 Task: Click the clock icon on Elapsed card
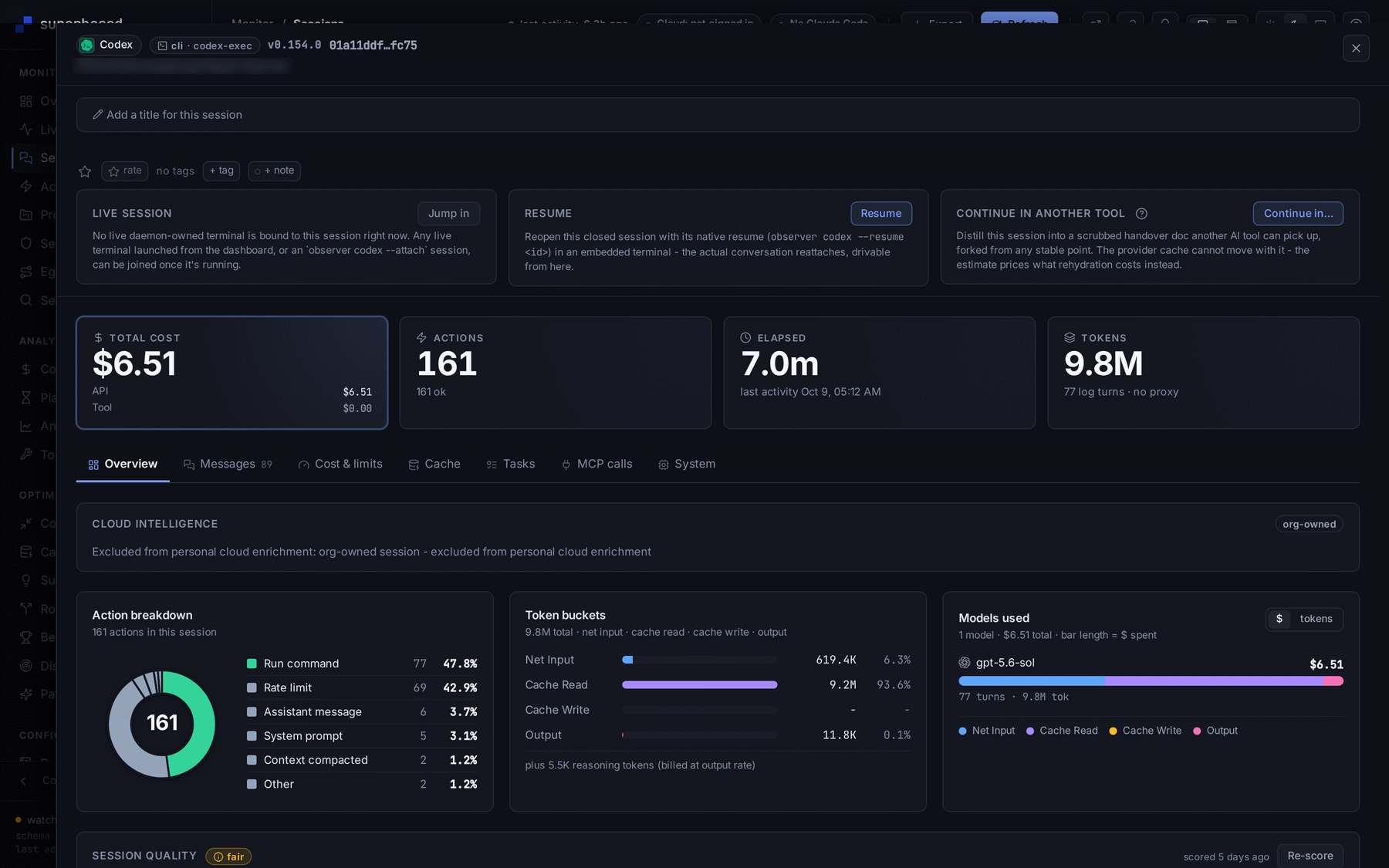[x=745, y=338]
